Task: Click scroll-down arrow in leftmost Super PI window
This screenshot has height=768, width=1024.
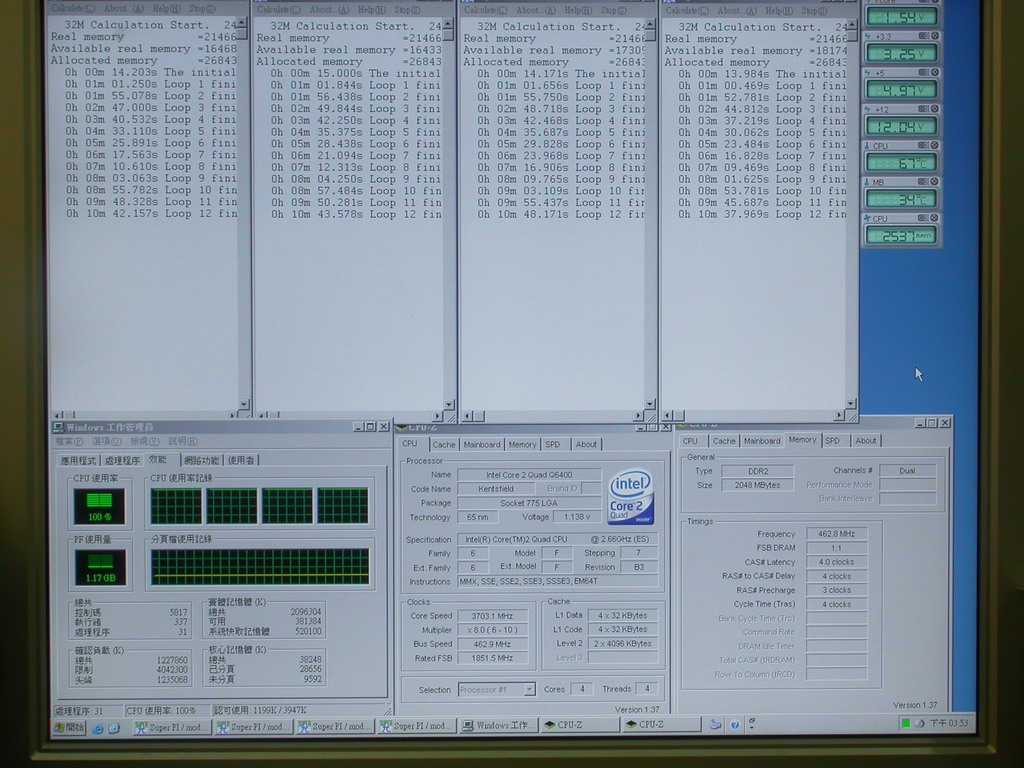Action: pos(243,404)
